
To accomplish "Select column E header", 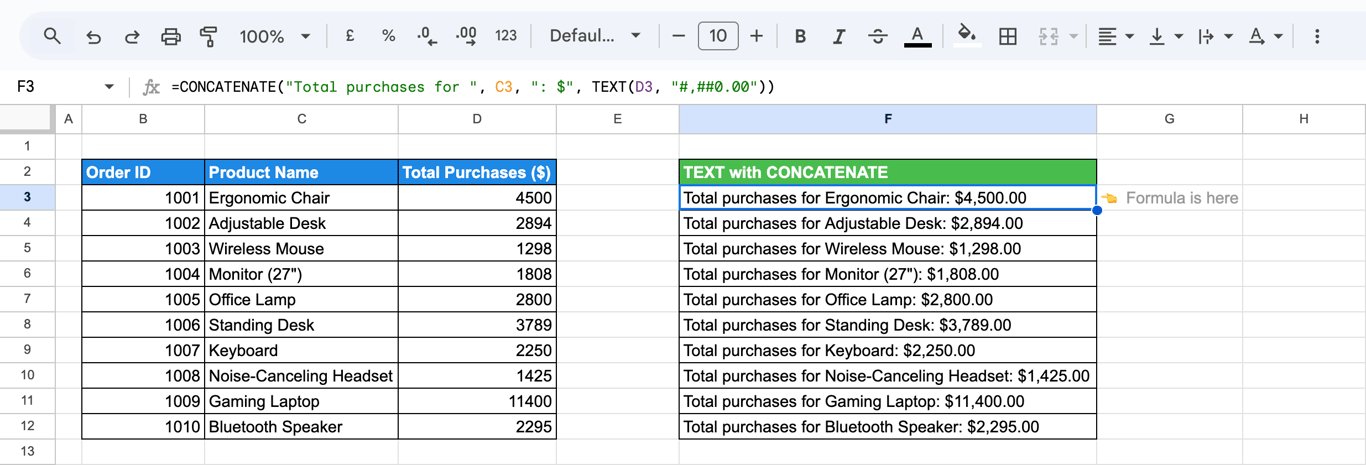I will pyautogui.click(x=617, y=119).
